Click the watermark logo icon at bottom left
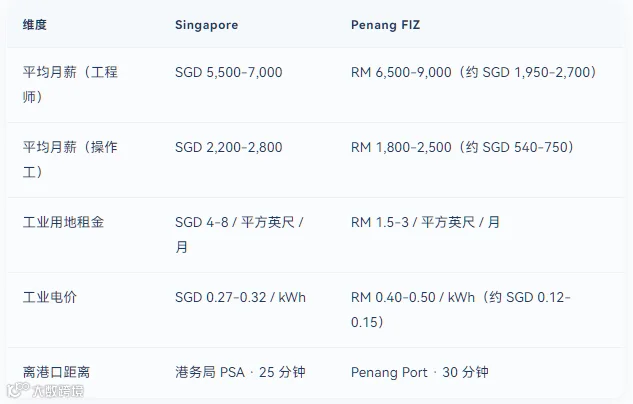This screenshot has width=633, height=404. pos(18,389)
